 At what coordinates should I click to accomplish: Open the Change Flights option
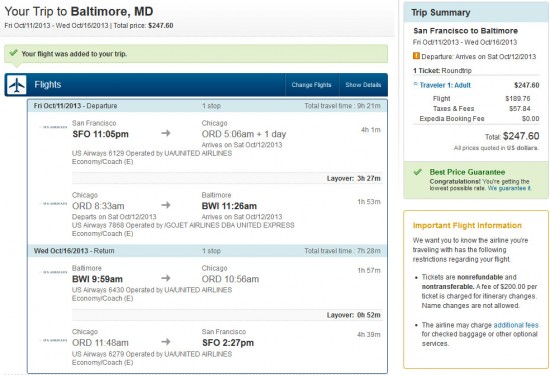click(311, 85)
